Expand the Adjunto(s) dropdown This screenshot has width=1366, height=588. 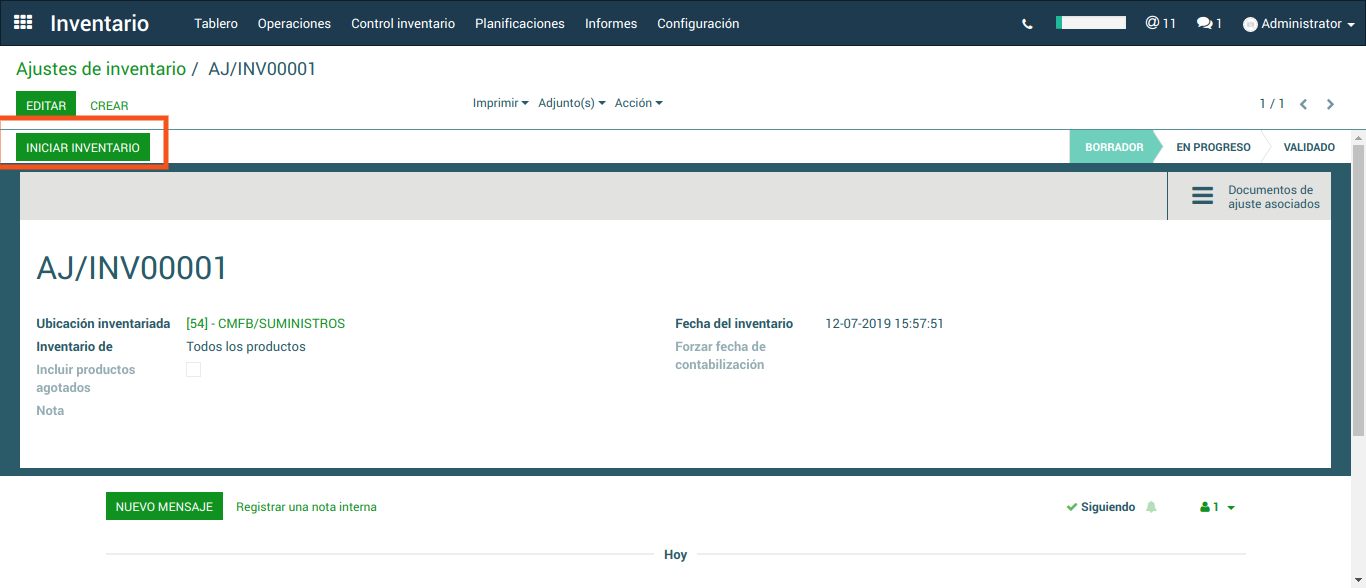tap(572, 103)
